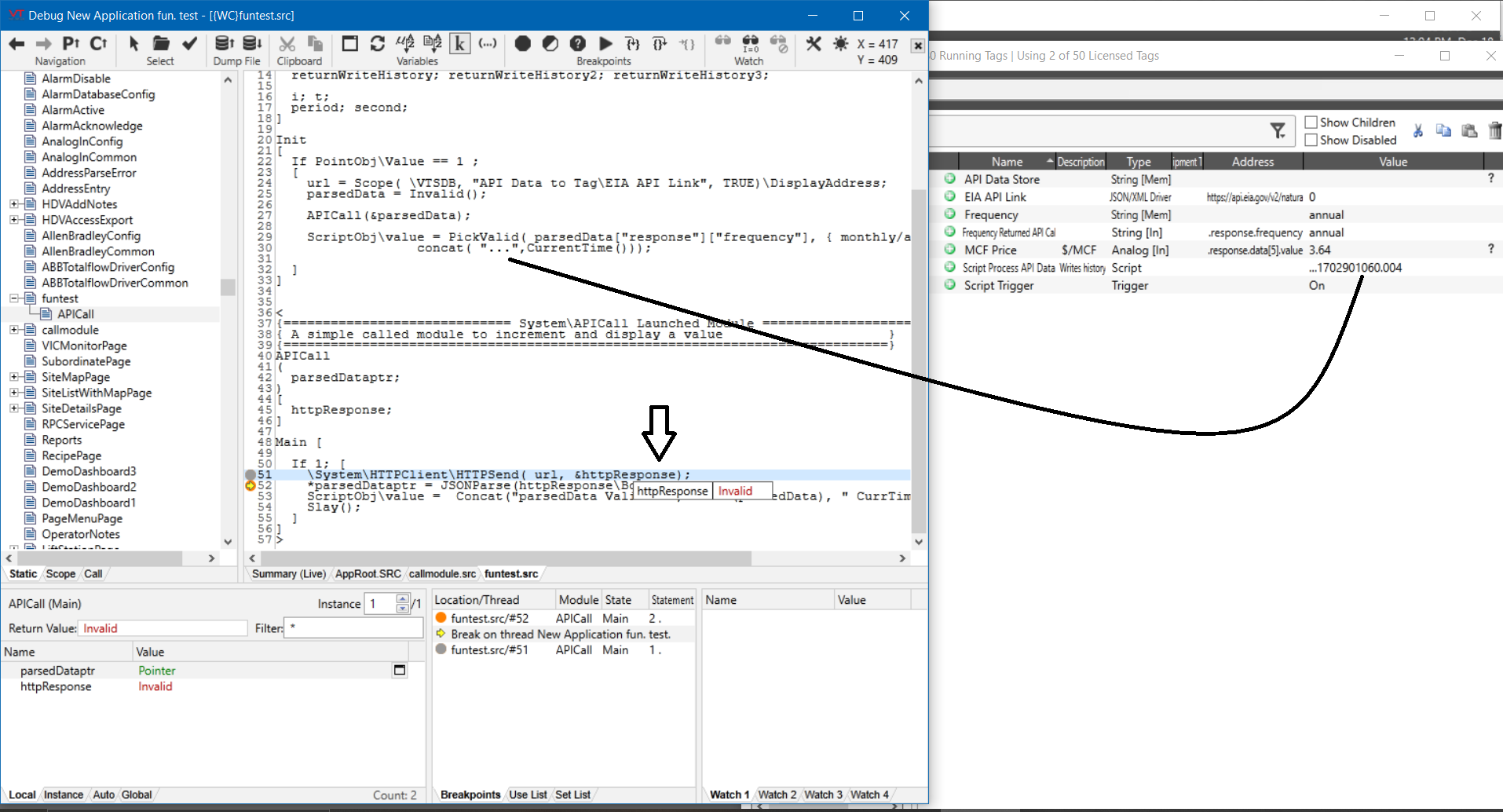
Task: Click the solid circle set-breakpoint icon
Action: click(522, 44)
